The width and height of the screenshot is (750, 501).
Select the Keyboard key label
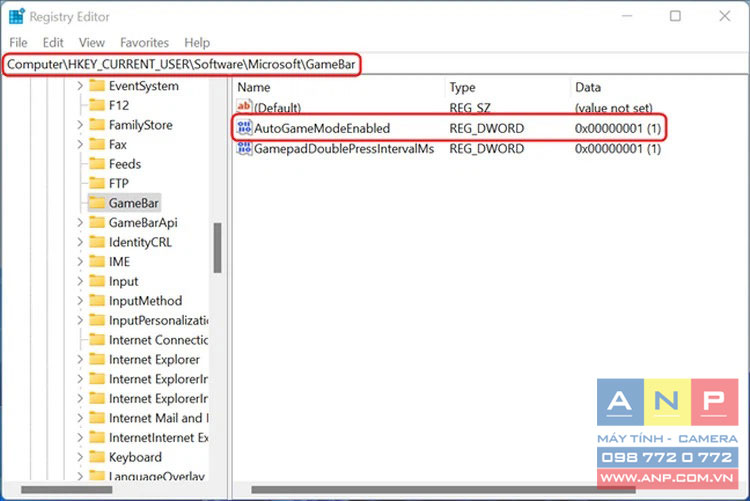[135, 457]
